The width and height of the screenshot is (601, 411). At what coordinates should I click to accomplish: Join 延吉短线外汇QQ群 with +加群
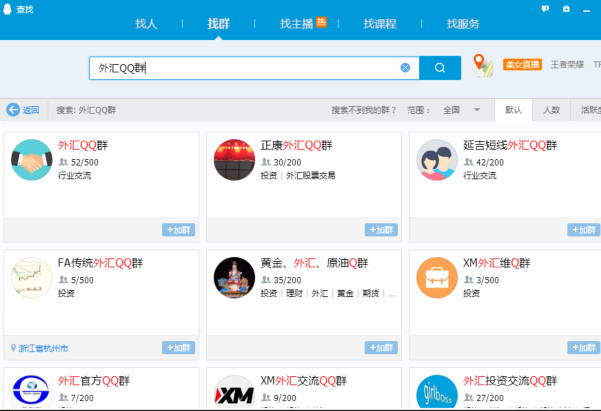click(x=584, y=230)
